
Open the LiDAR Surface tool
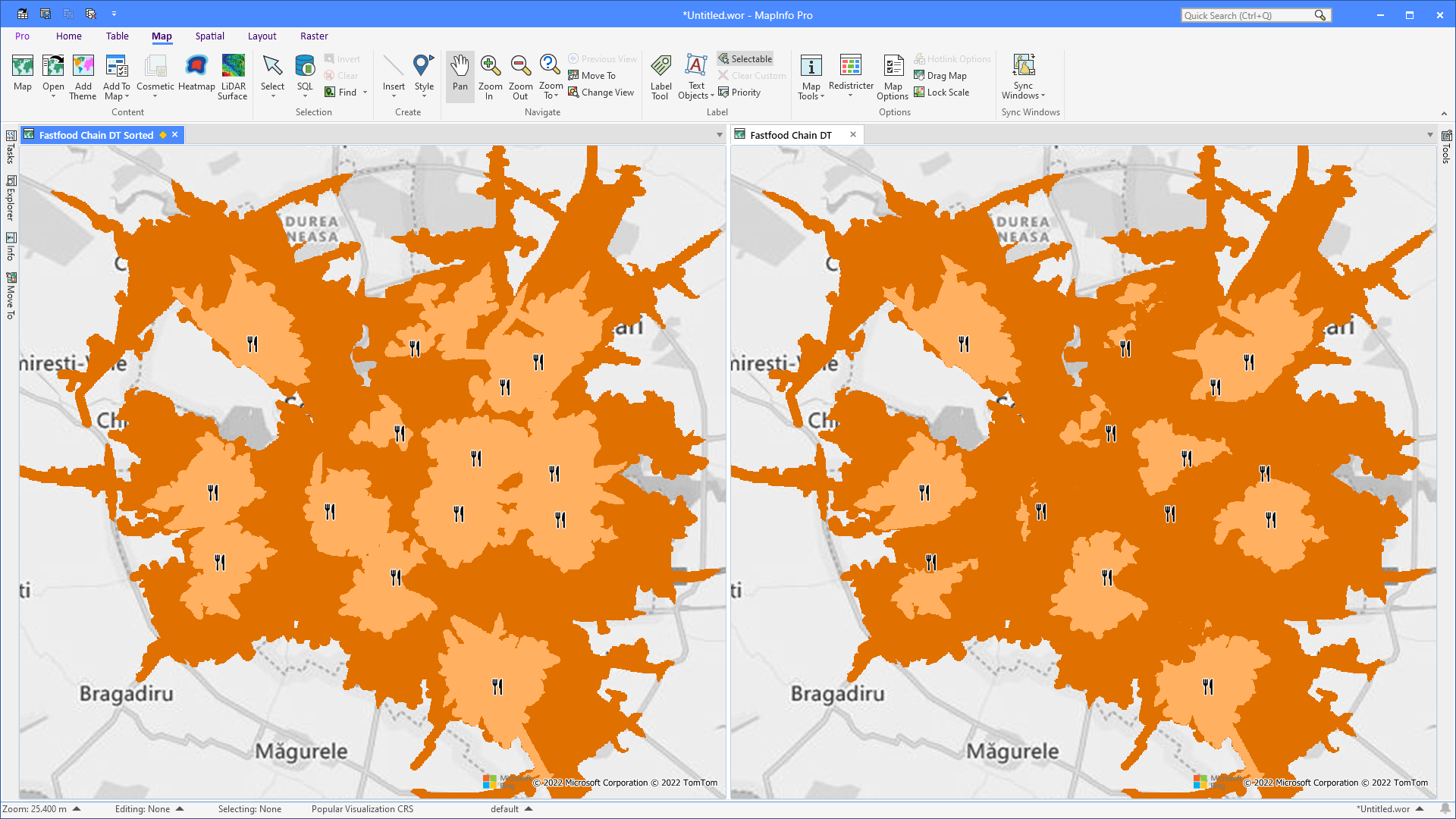(233, 76)
